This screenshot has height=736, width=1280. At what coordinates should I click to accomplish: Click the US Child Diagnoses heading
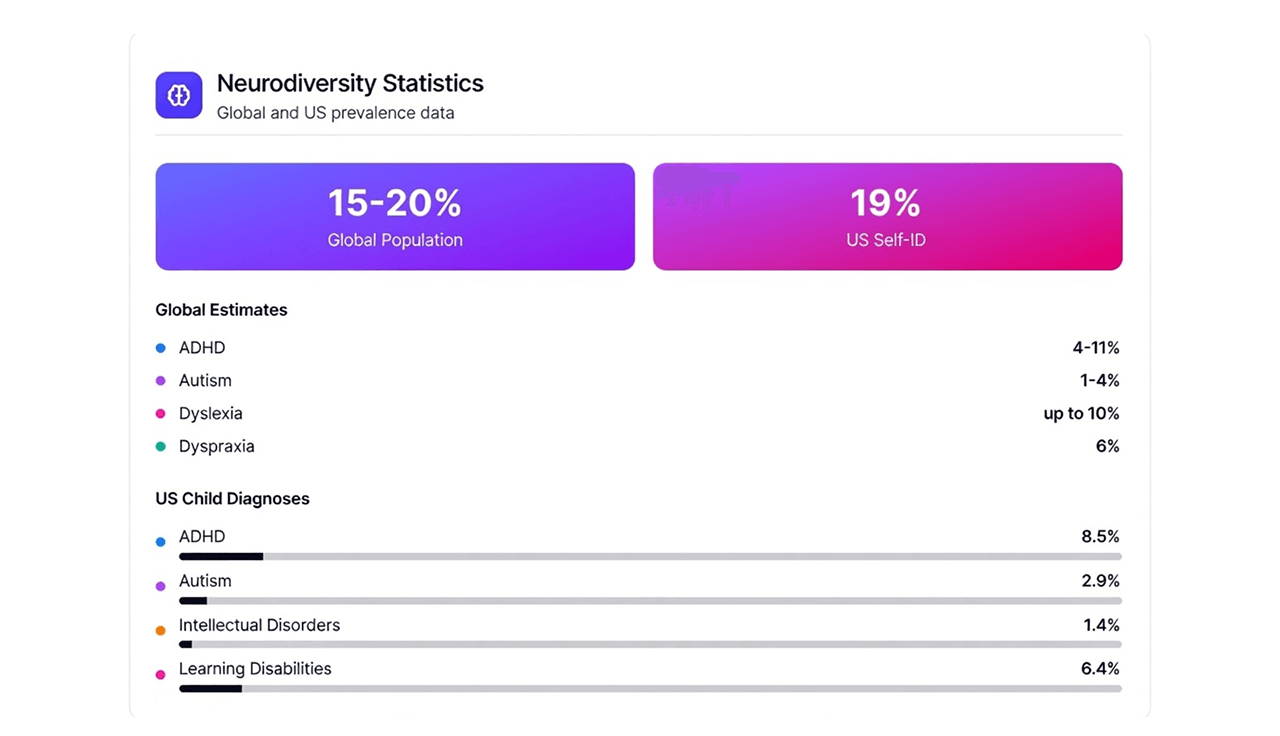[232, 499]
